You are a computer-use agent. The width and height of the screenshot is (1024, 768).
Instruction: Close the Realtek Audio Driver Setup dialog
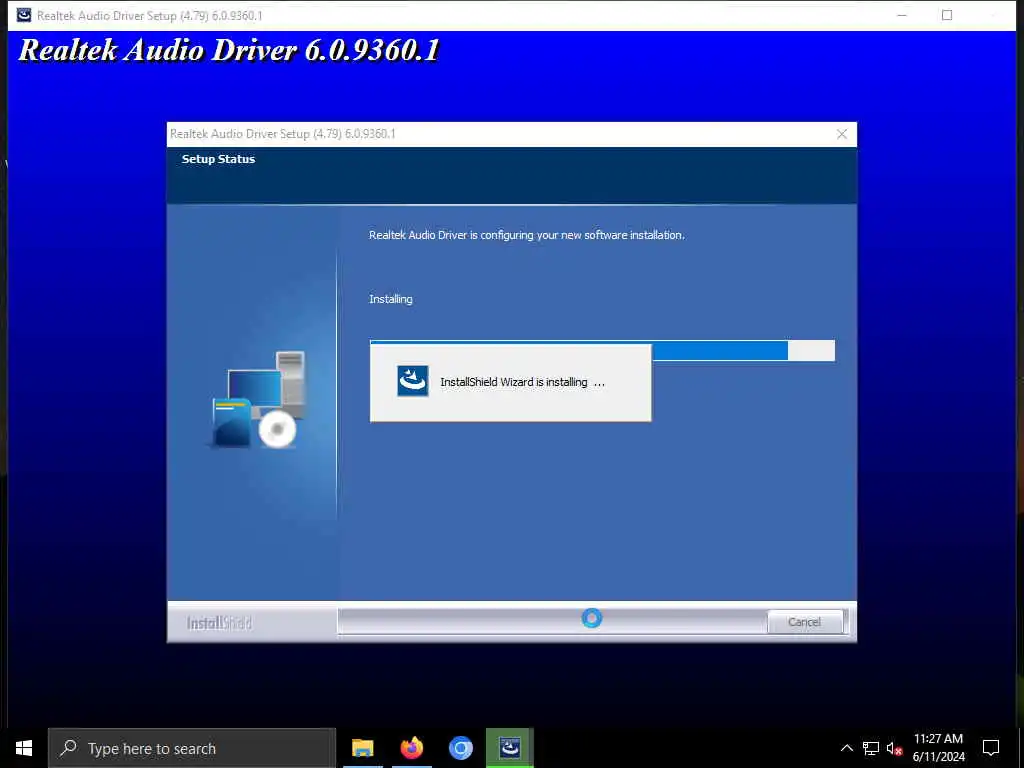[841, 134]
